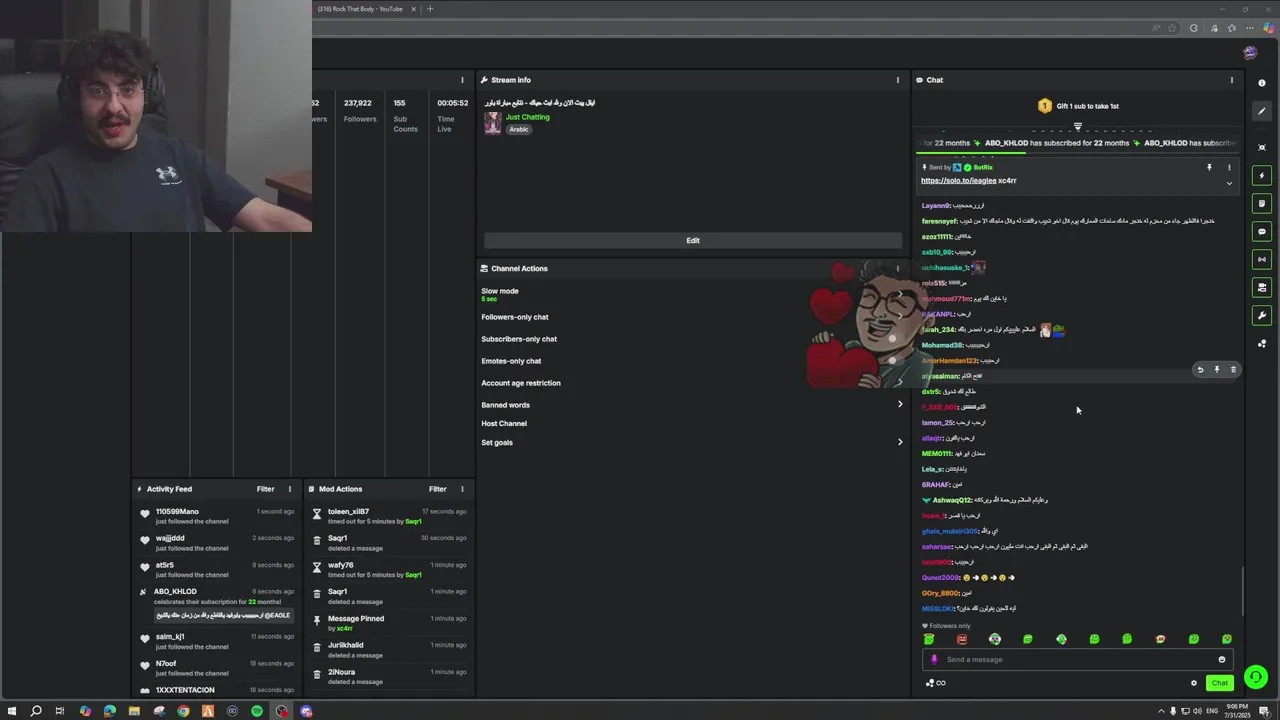Click the three-dots cluster icon in right sidebar
The image size is (1280, 720).
coord(1262,344)
